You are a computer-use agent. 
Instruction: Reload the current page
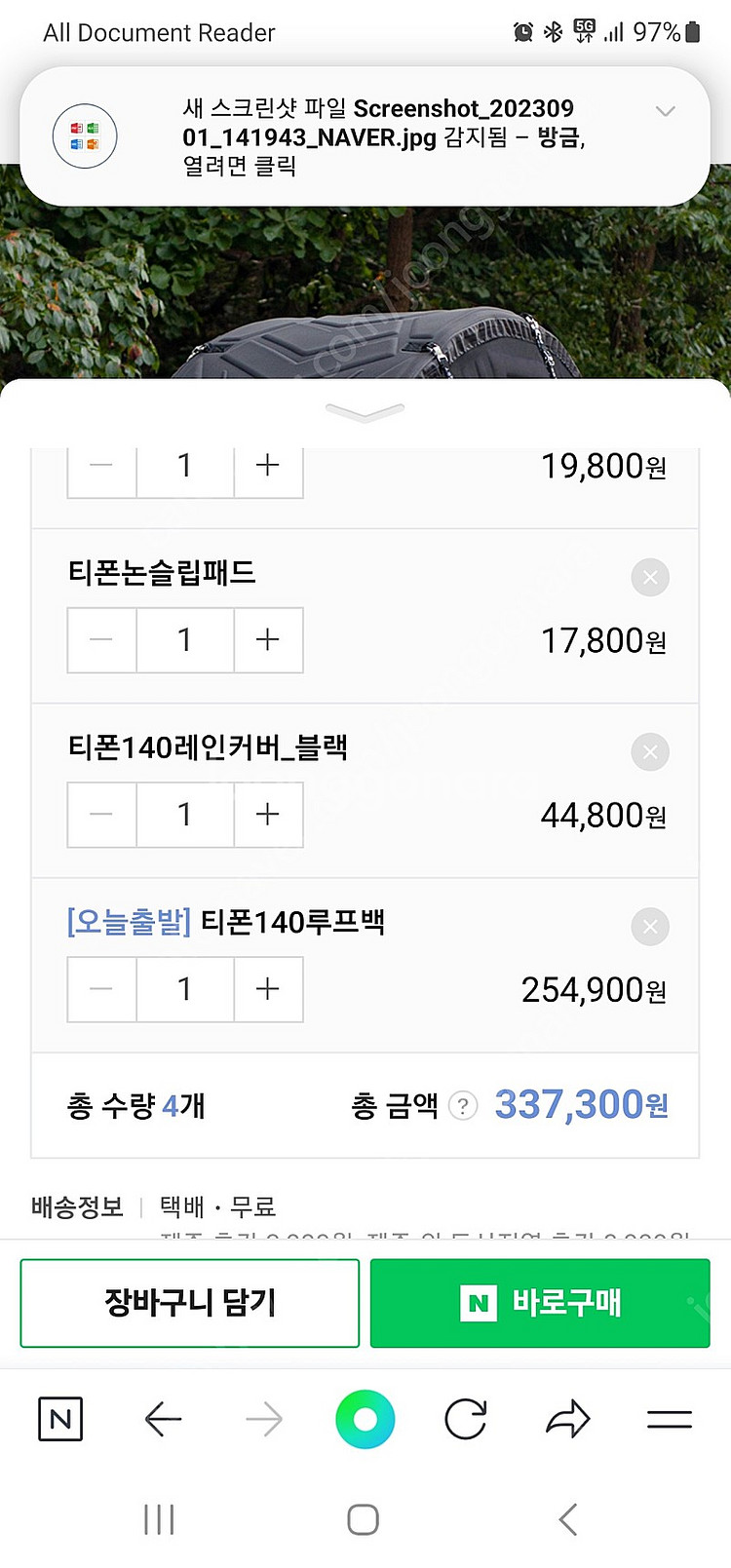[x=466, y=1419]
